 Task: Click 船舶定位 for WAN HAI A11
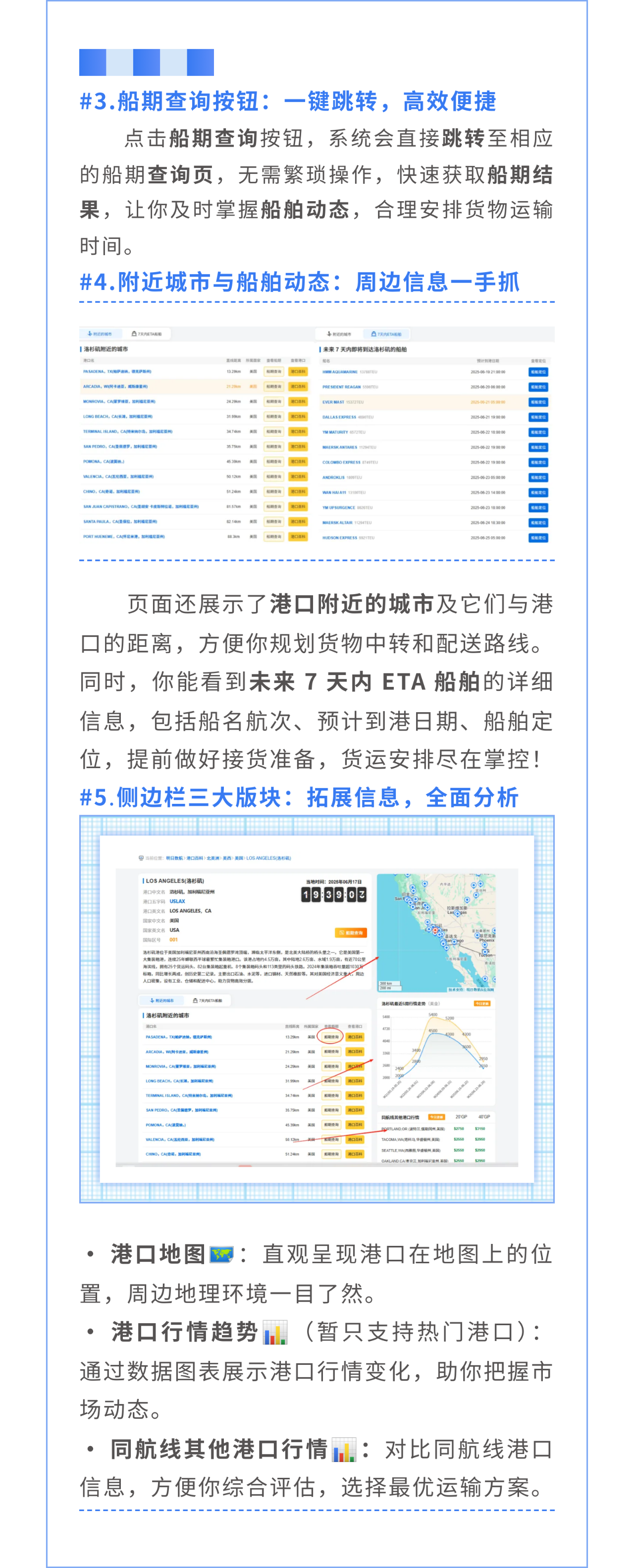point(538,493)
